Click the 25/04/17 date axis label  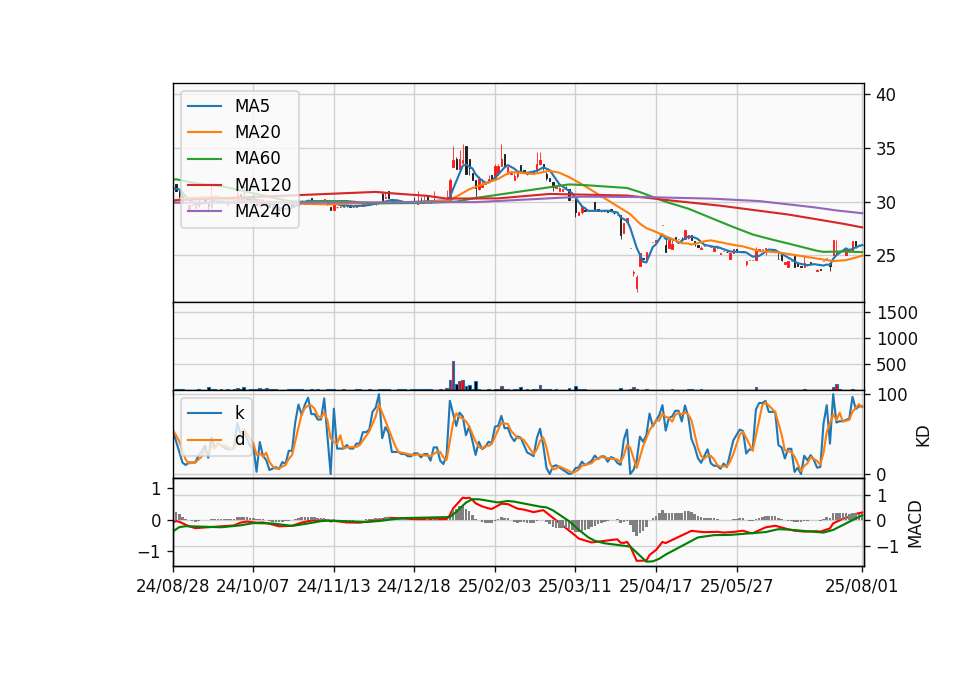(x=656, y=586)
